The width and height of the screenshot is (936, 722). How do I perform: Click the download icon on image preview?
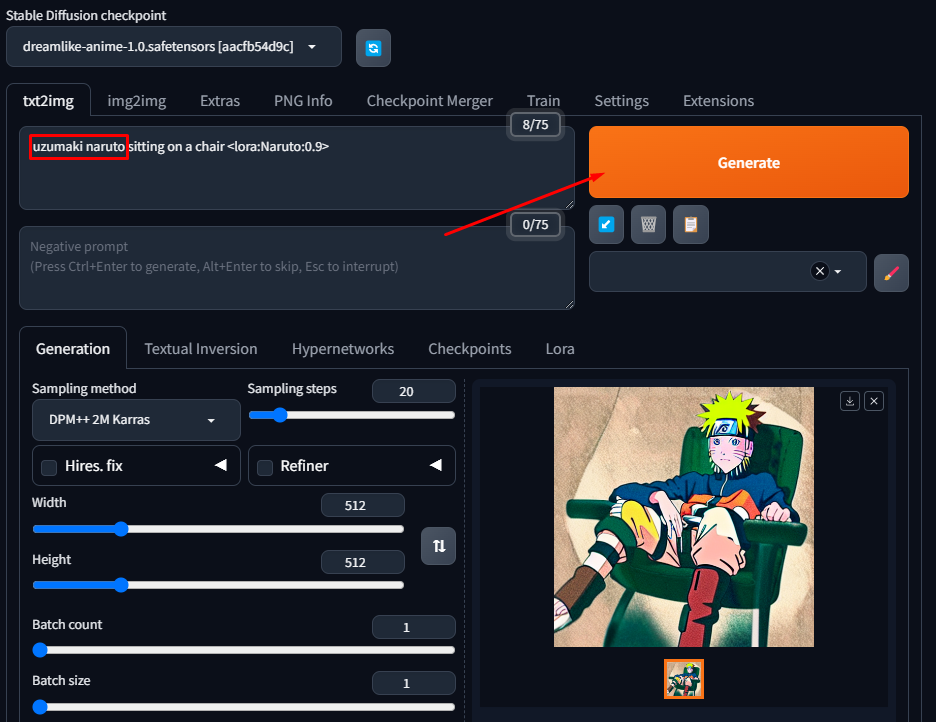(850, 401)
